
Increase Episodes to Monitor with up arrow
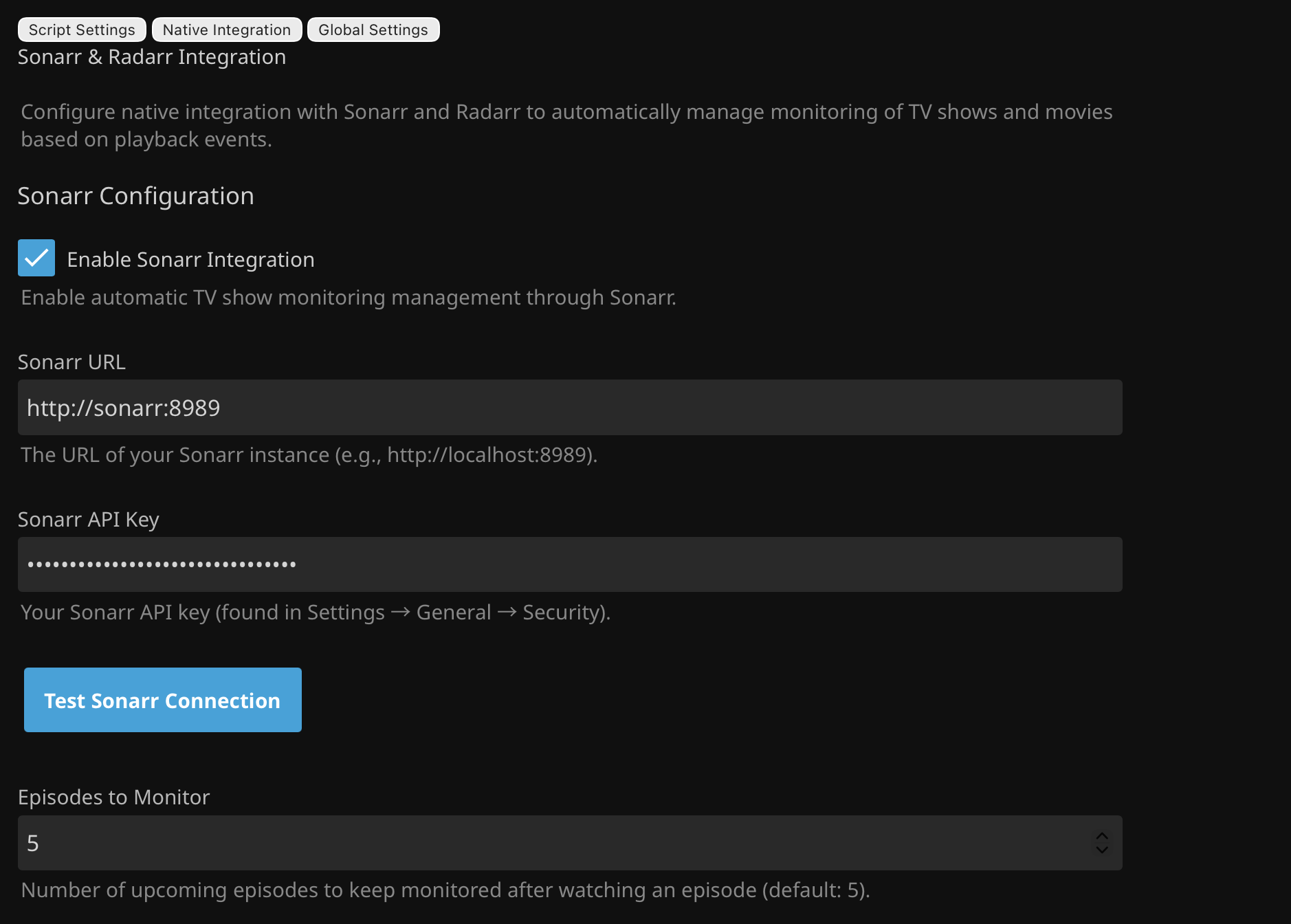[x=1101, y=836]
